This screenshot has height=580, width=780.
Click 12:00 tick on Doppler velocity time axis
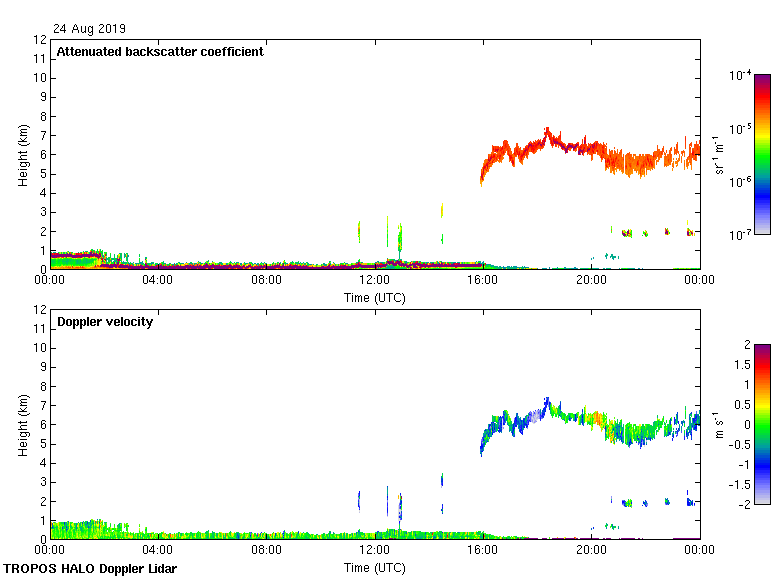(375, 551)
